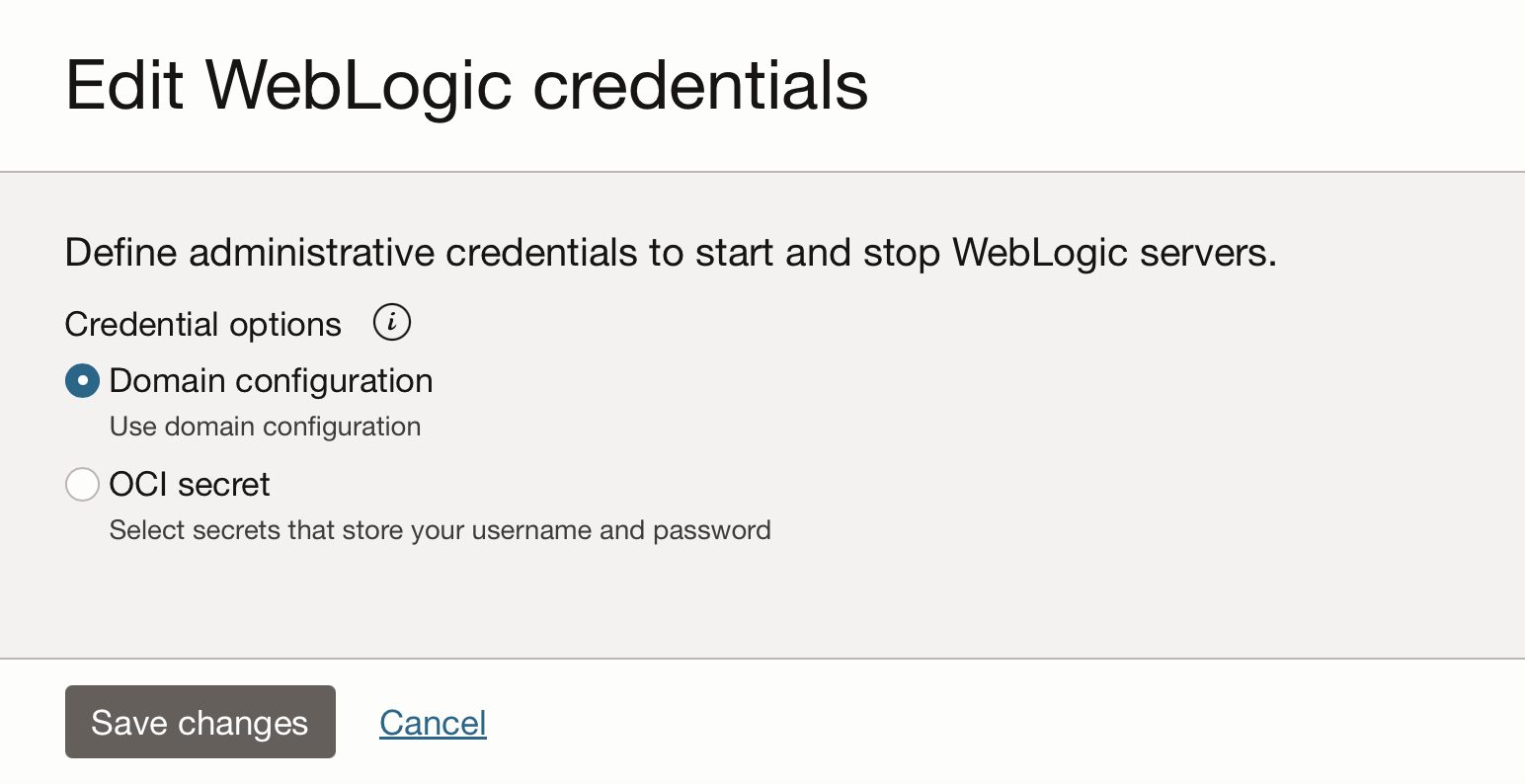Choose the OCI secret credential option

(82, 484)
